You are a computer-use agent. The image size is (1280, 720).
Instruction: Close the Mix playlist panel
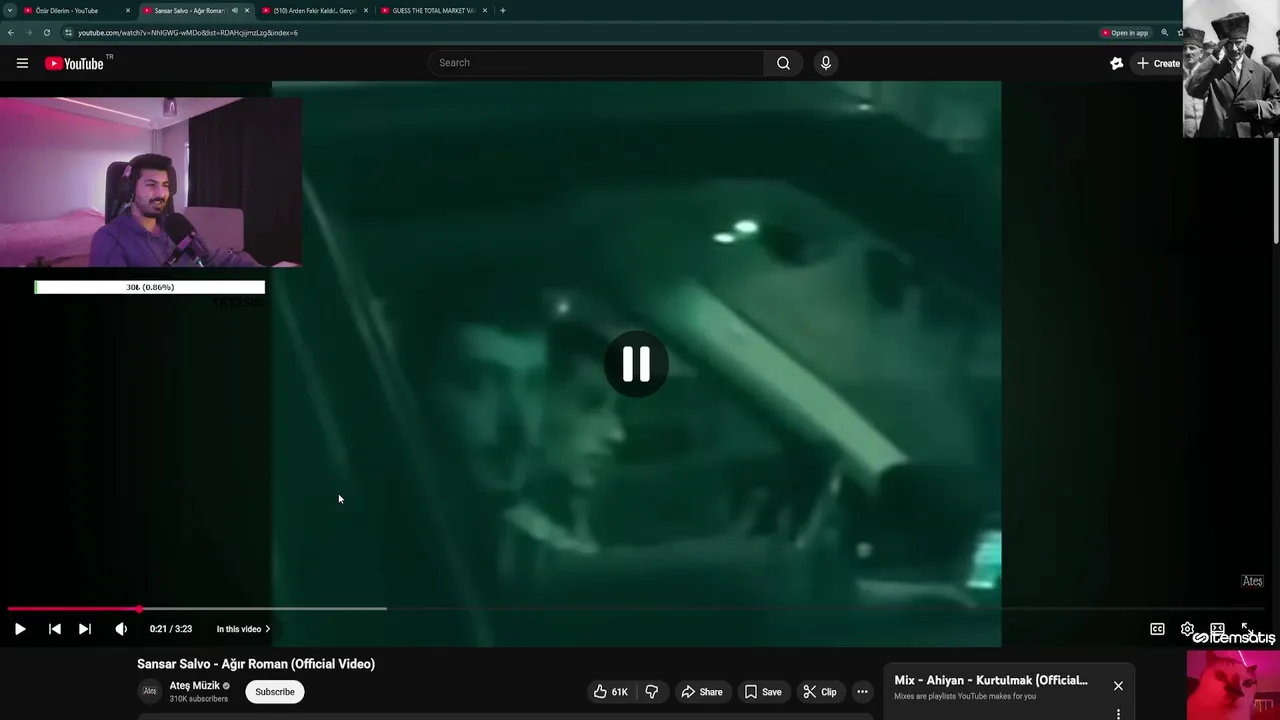1118,686
